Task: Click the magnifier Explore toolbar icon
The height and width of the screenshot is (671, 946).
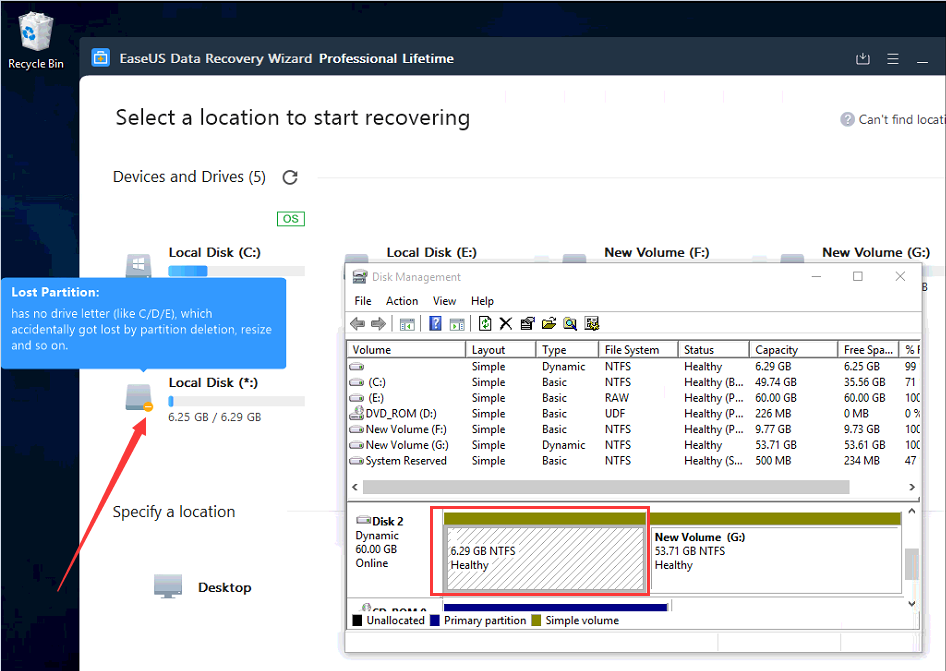Action: [x=570, y=324]
